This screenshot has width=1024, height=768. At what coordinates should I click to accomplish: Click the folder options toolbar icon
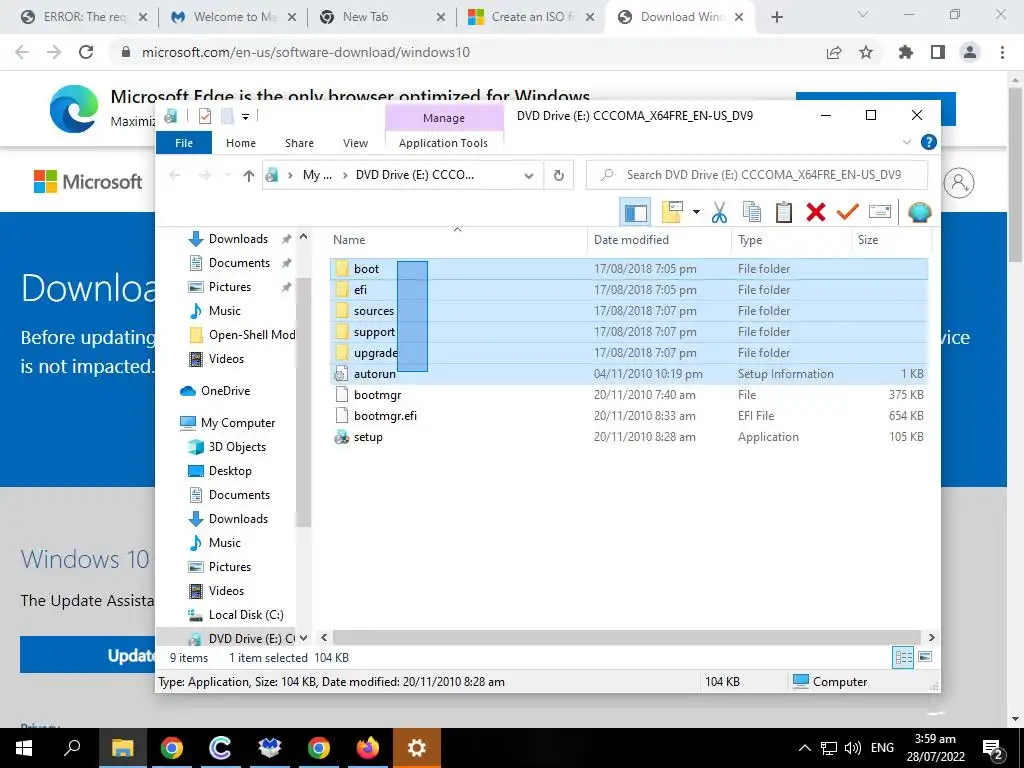(x=673, y=212)
